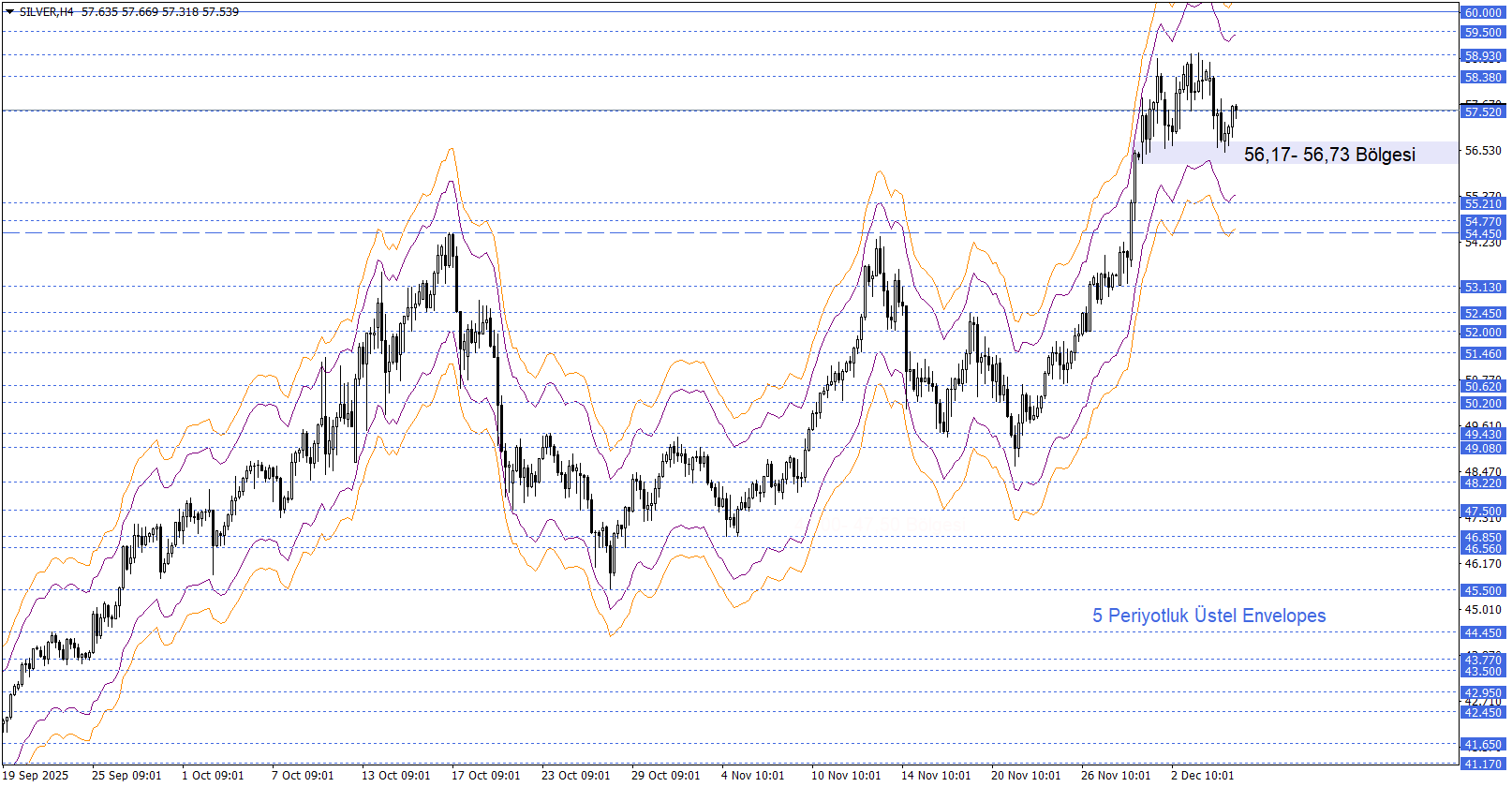1512x787 pixels.
Task: Click the 60.000 price level label
Action: (1483, 12)
